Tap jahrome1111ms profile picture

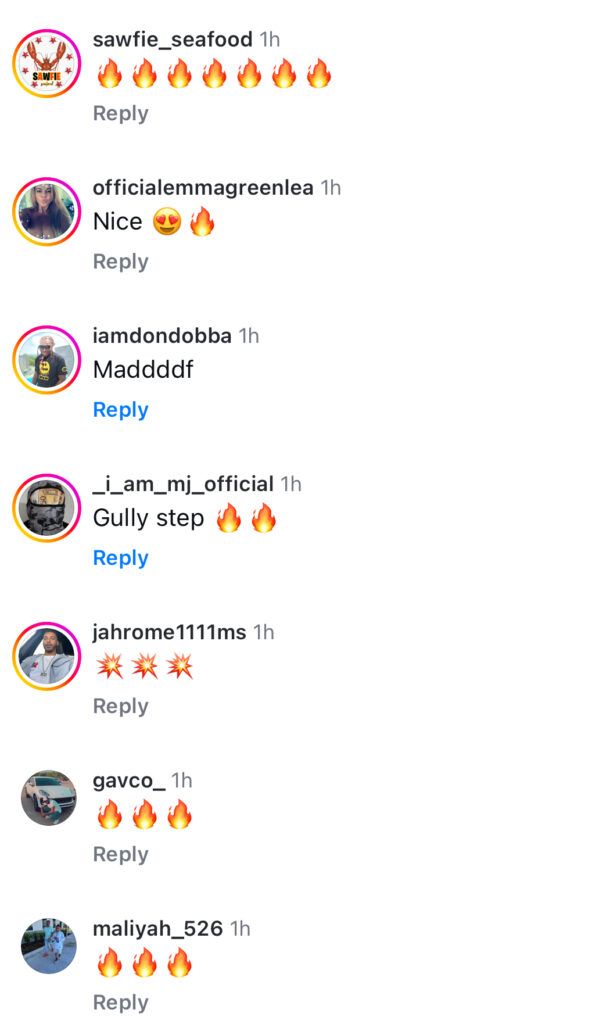(x=46, y=656)
